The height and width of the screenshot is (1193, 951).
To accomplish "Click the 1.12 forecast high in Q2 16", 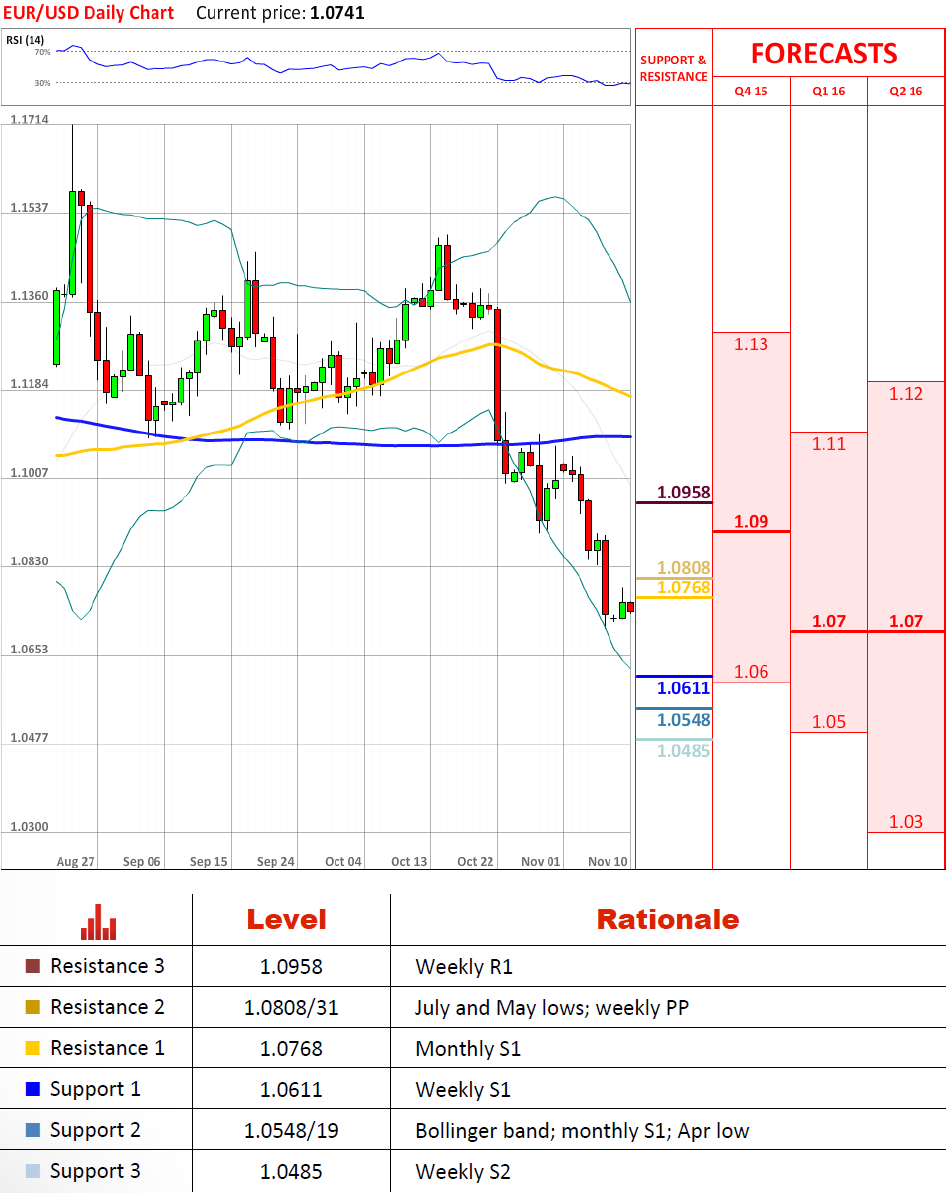I will pos(905,393).
